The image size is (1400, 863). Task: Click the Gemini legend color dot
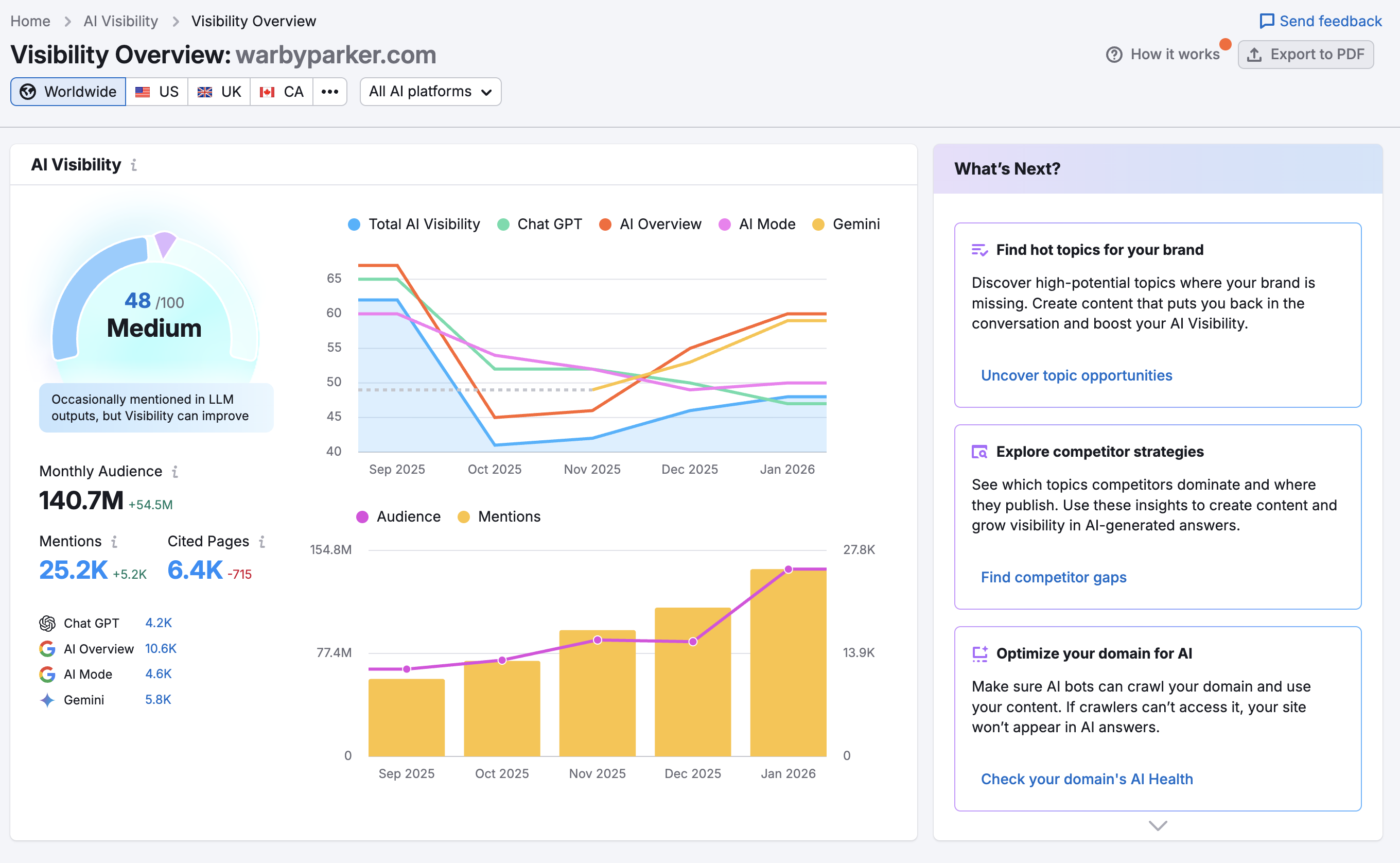[818, 225]
